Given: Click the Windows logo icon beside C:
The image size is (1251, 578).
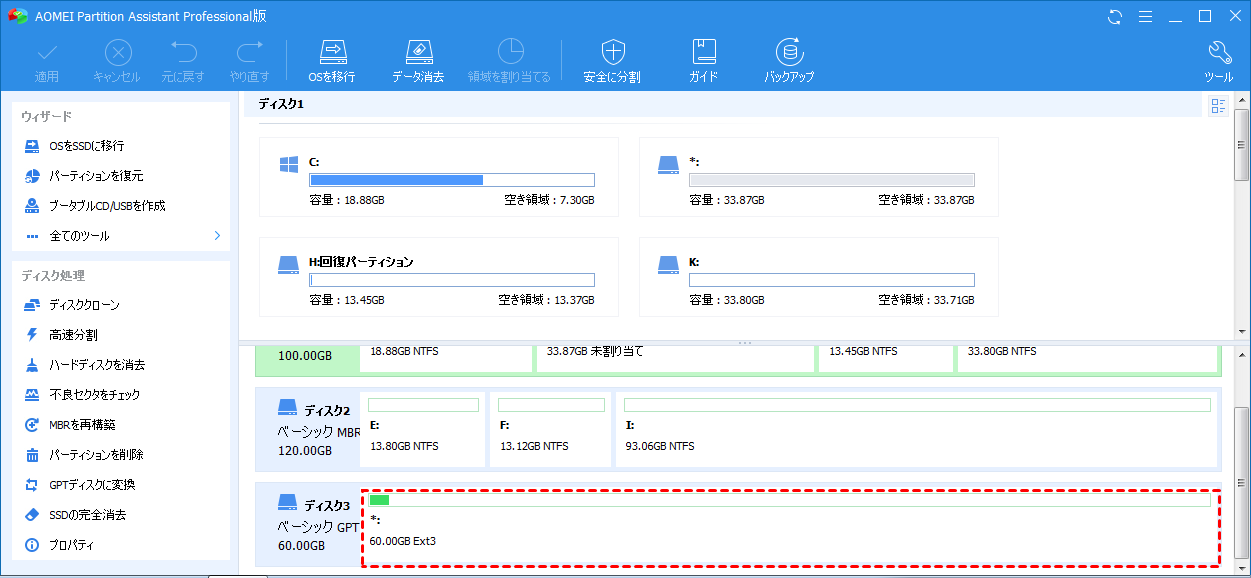Looking at the screenshot, I should pyautogui.click(x=289, y=164).
